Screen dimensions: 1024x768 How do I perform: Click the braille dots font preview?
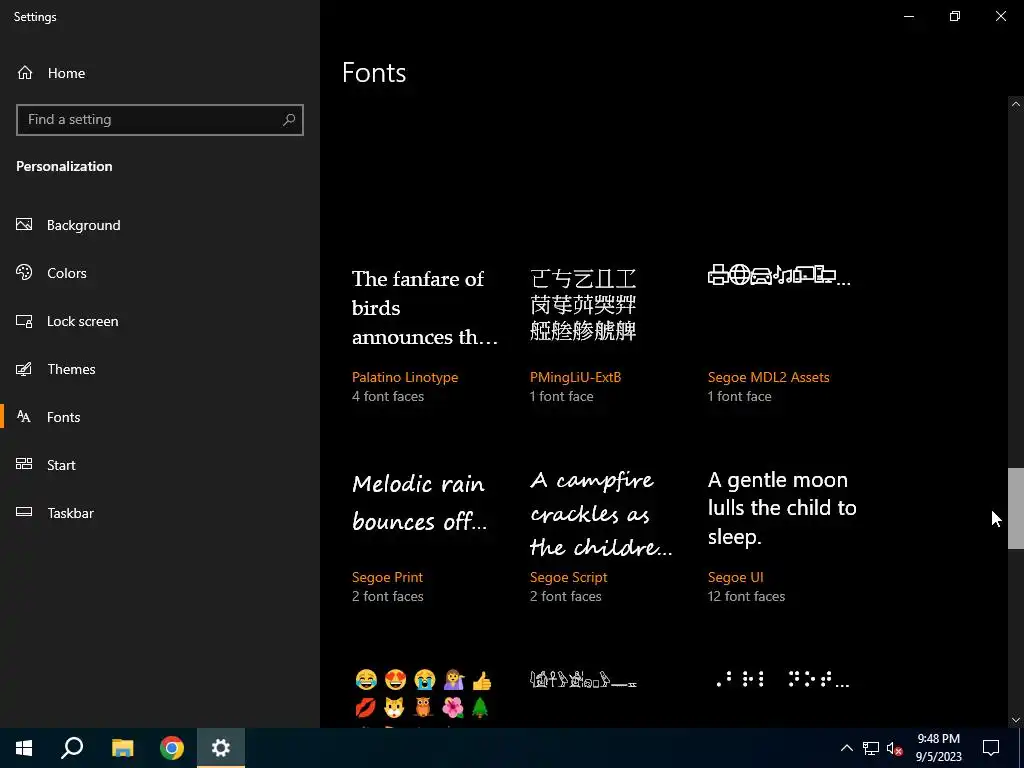point(782,680)
